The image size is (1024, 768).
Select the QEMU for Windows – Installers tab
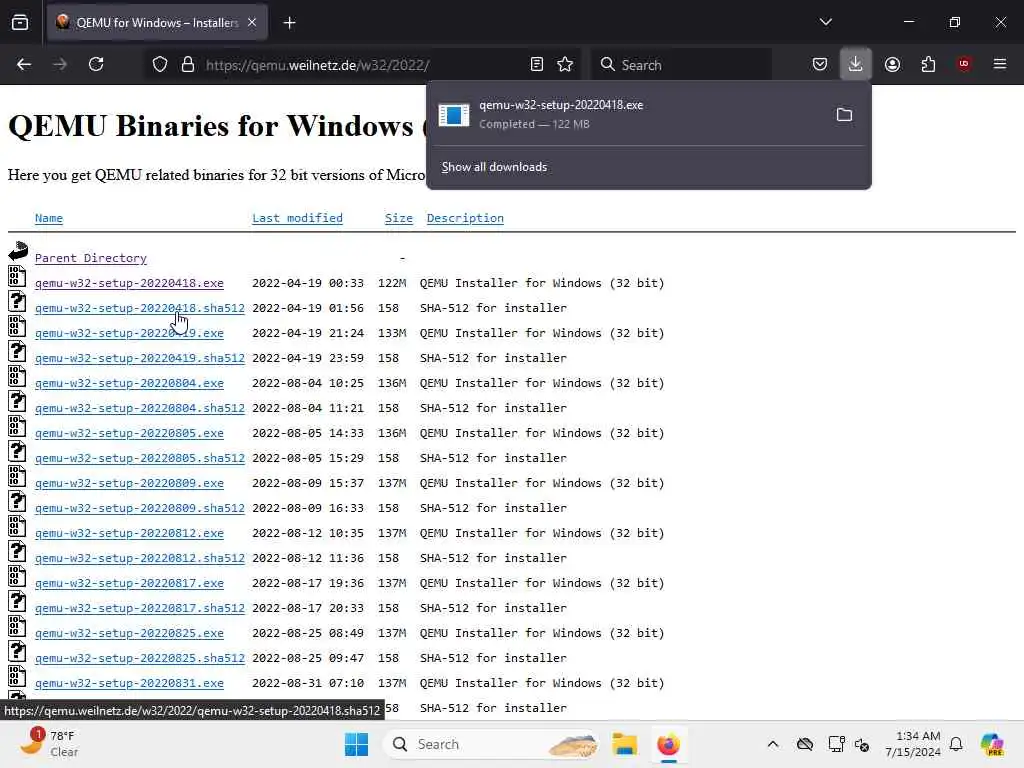[x=157, y=22]
